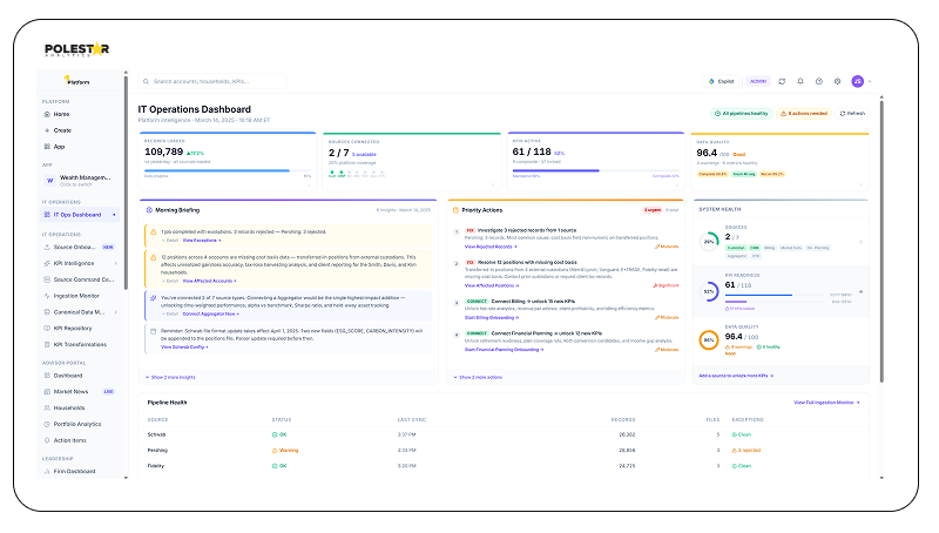
Task: Click the sync icon in top bar
Action: 782,81
